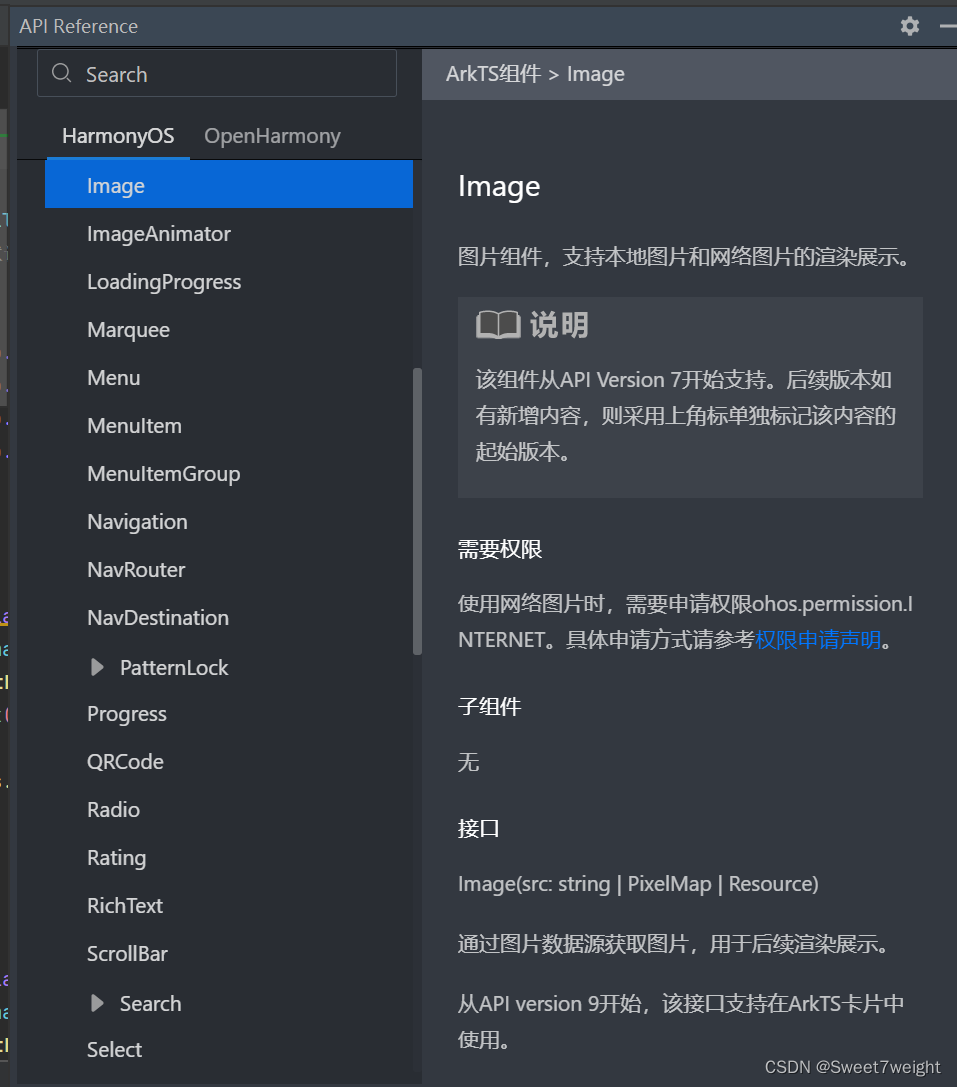Open RichText component page
The image size is (957, 1087).
coord(125,905)
